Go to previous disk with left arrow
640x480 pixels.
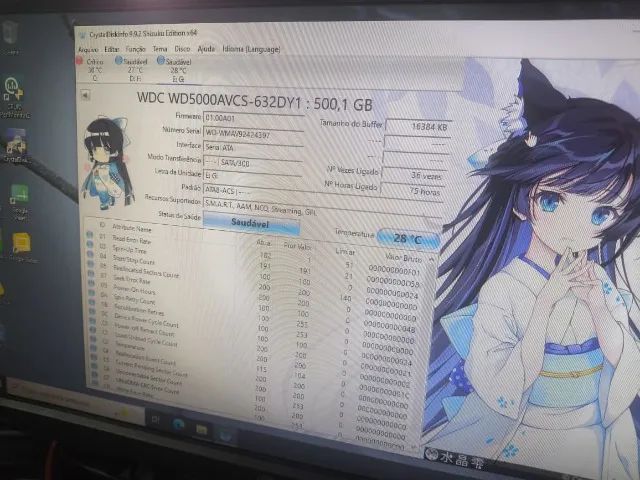85,95
